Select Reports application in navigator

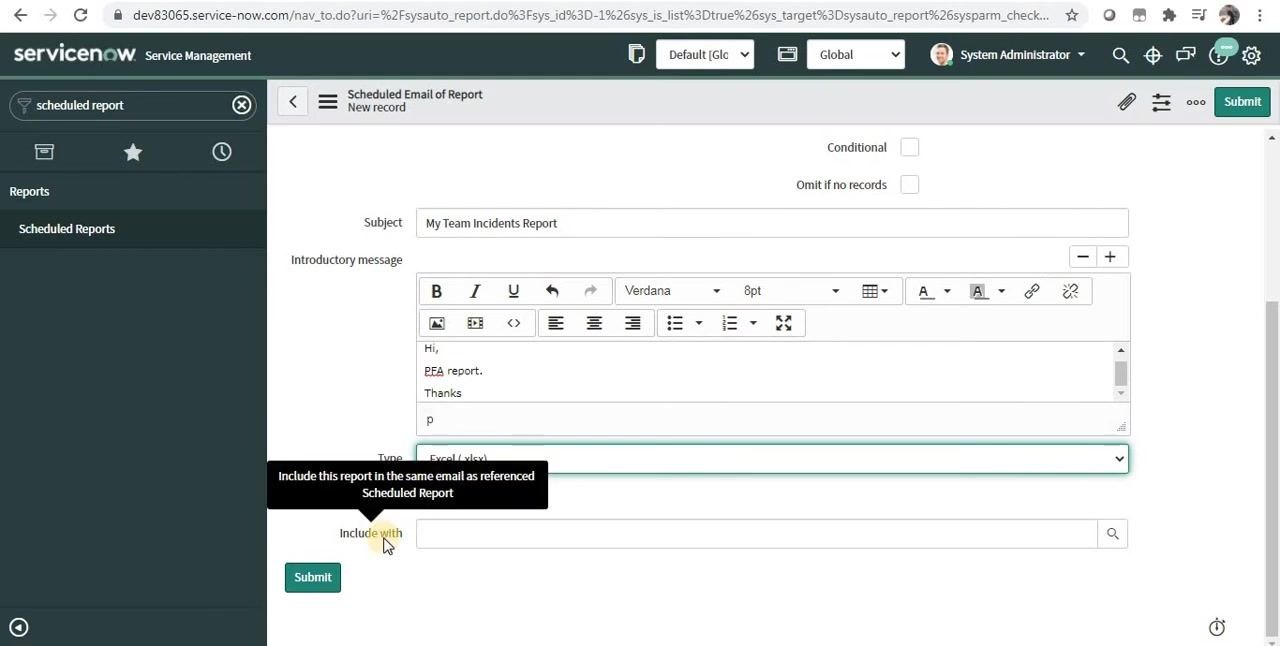coord(30,192)
